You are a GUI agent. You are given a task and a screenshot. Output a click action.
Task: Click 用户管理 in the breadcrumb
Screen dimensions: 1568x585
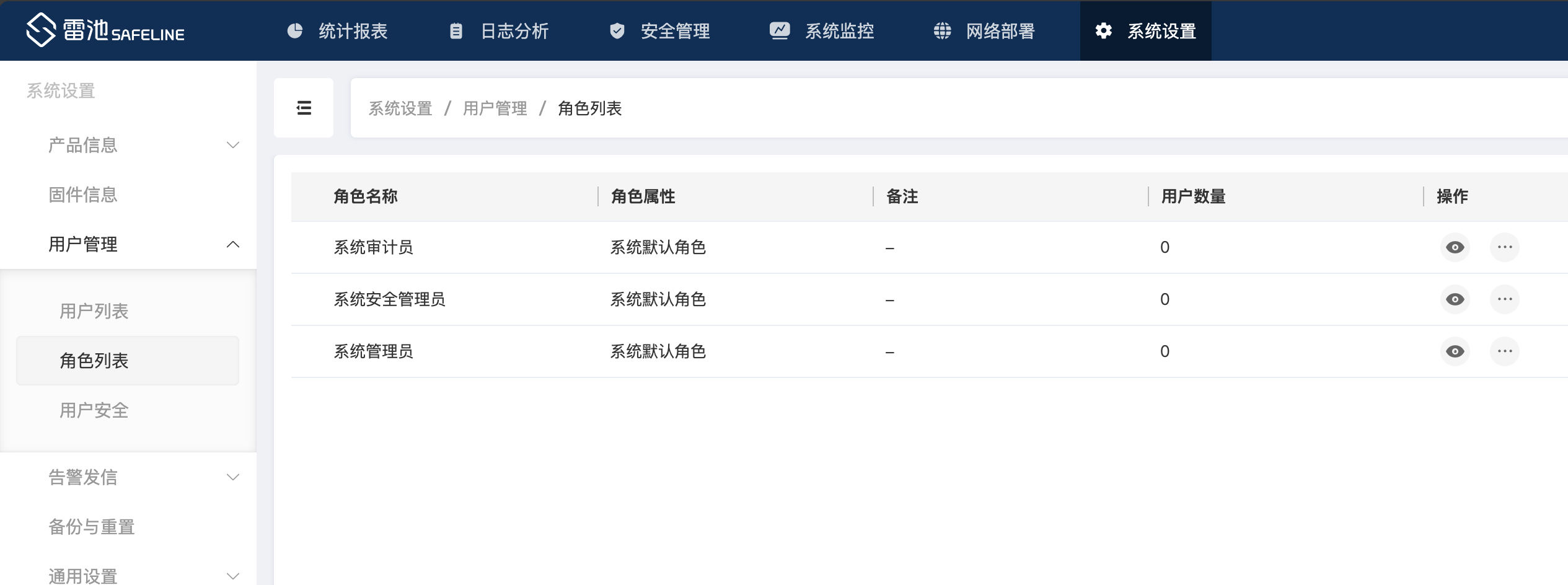(495, 108)
